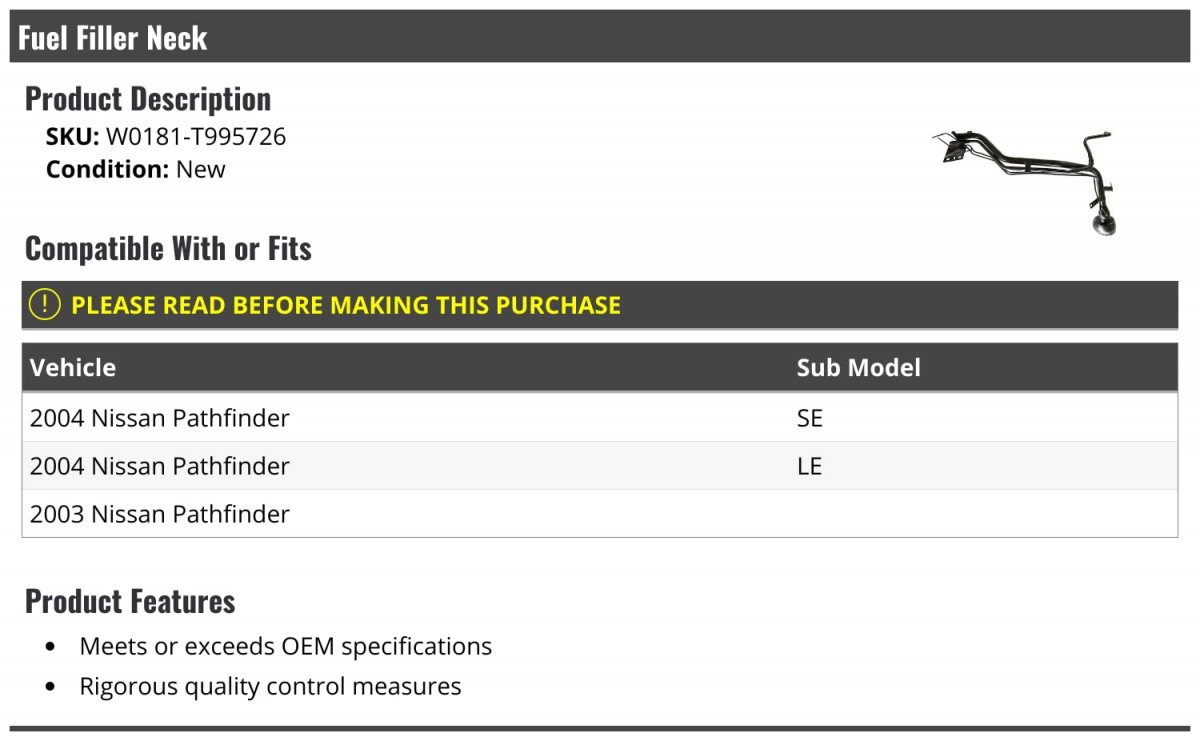Click the Product Description heading
This screenshot has width=1200, height=741.
(148, 99)
